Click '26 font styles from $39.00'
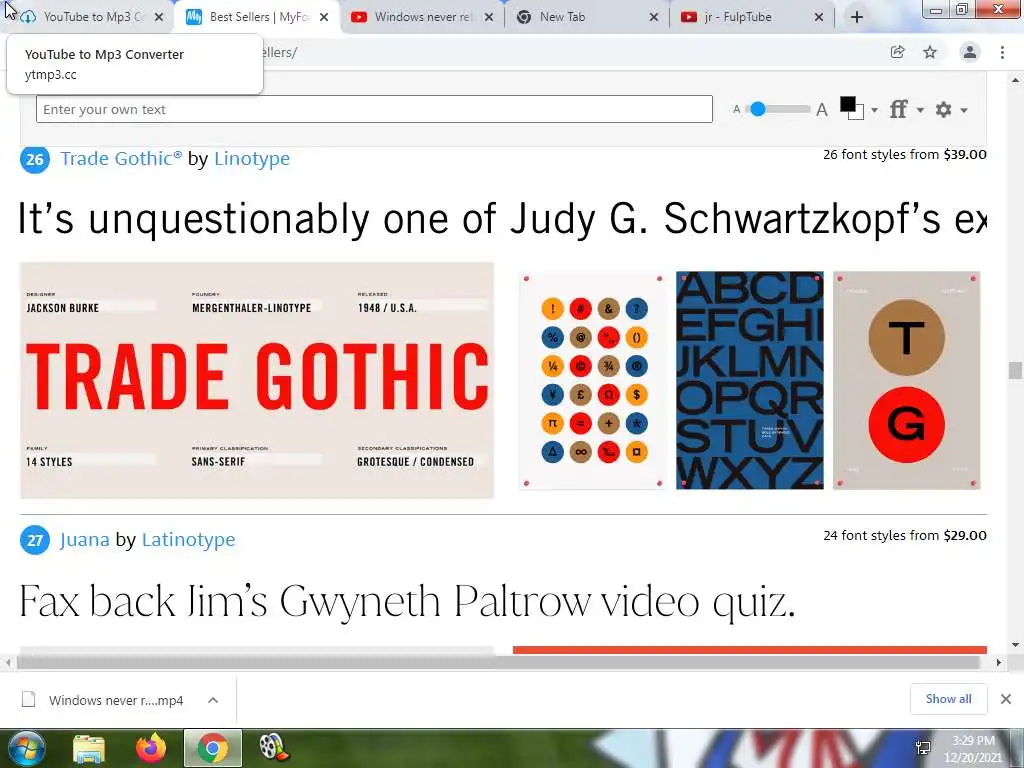 tap(904, 155)
